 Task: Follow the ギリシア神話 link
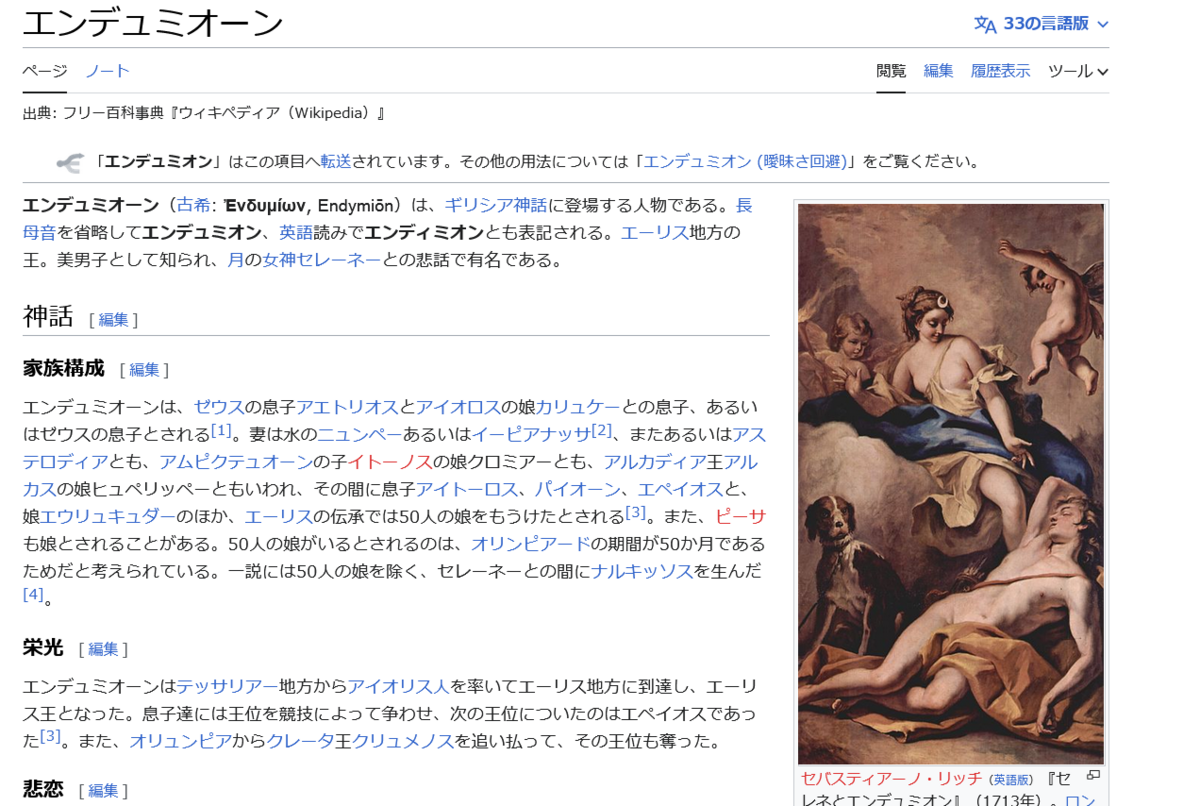pos(496,205)
